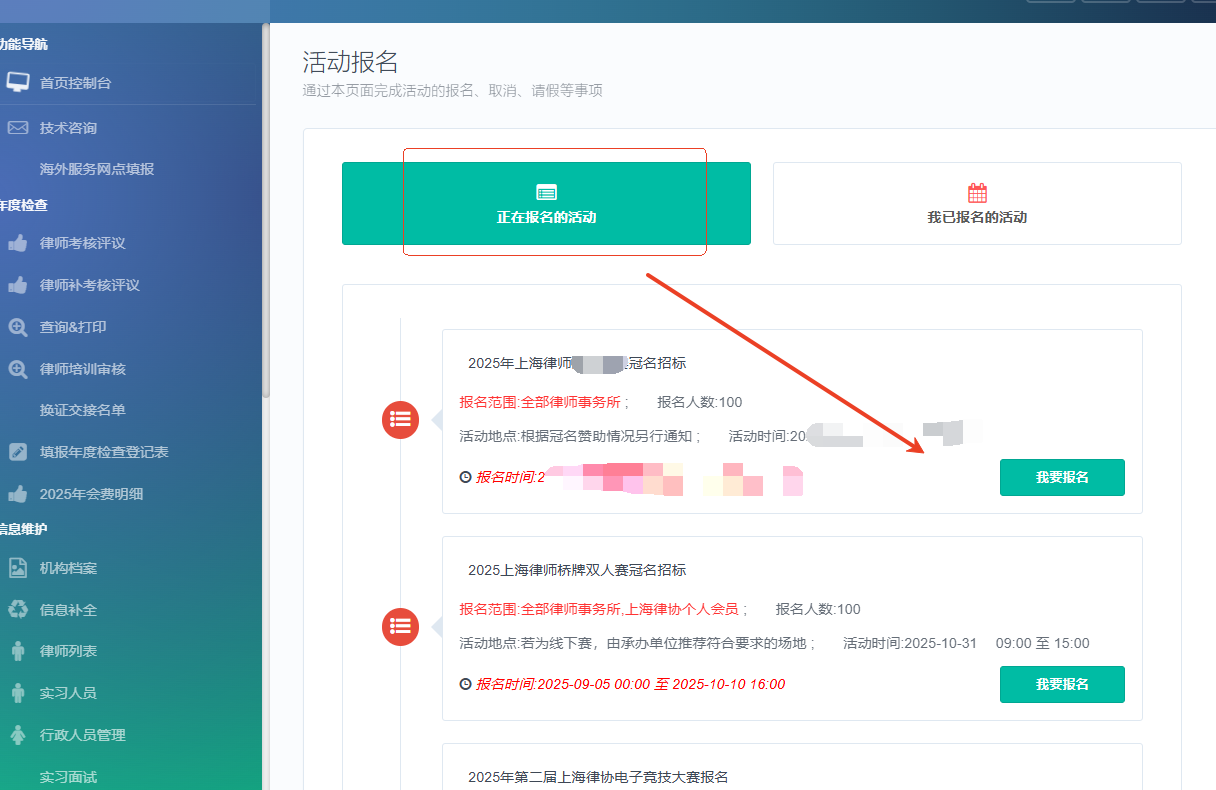This screenshot has width=1216, height=790.
Task: Click 我要报名 button in first activity card
Action: tap(1062, 477)
